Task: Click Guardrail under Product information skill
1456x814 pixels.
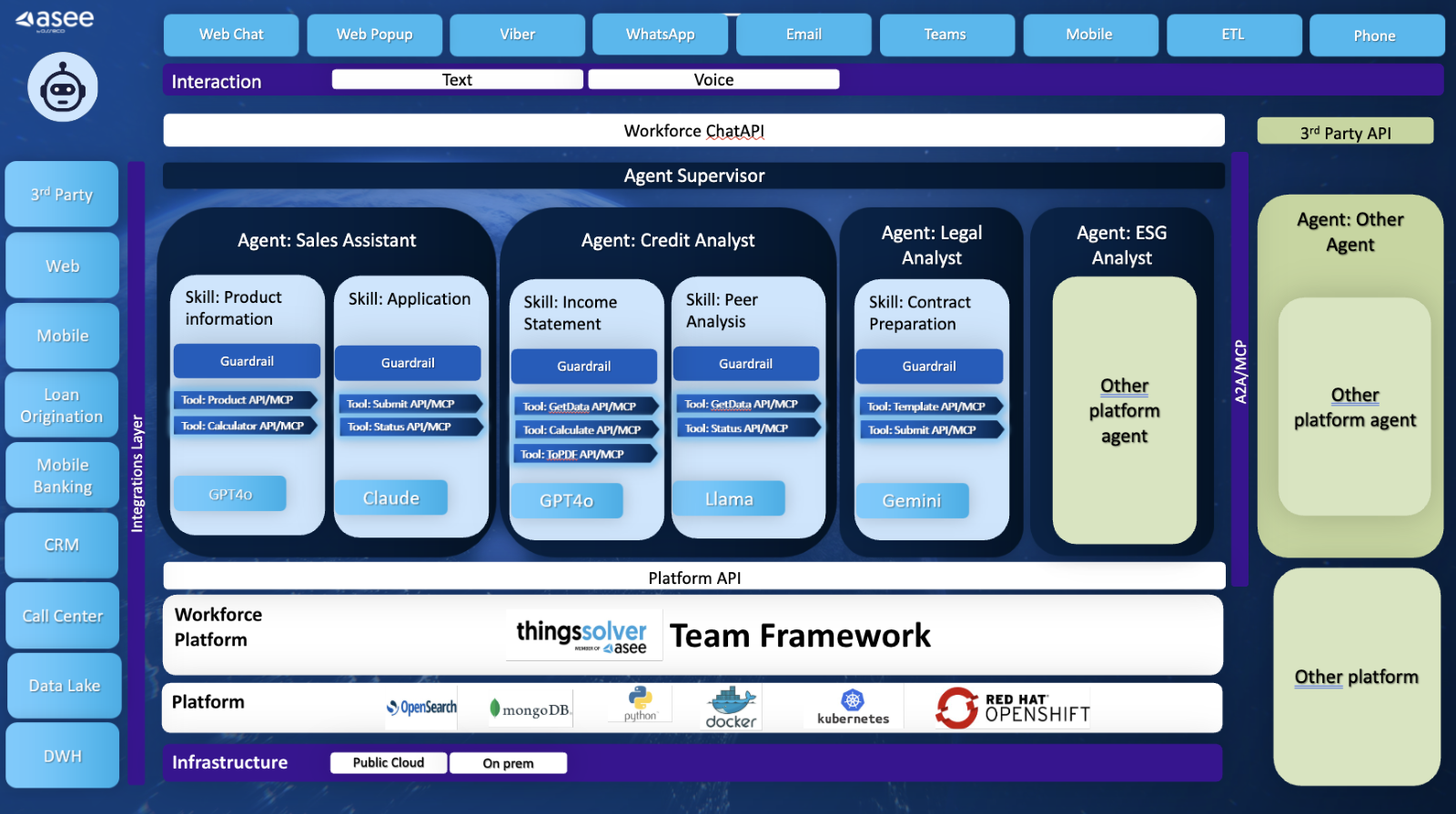Action: point(247,361)
